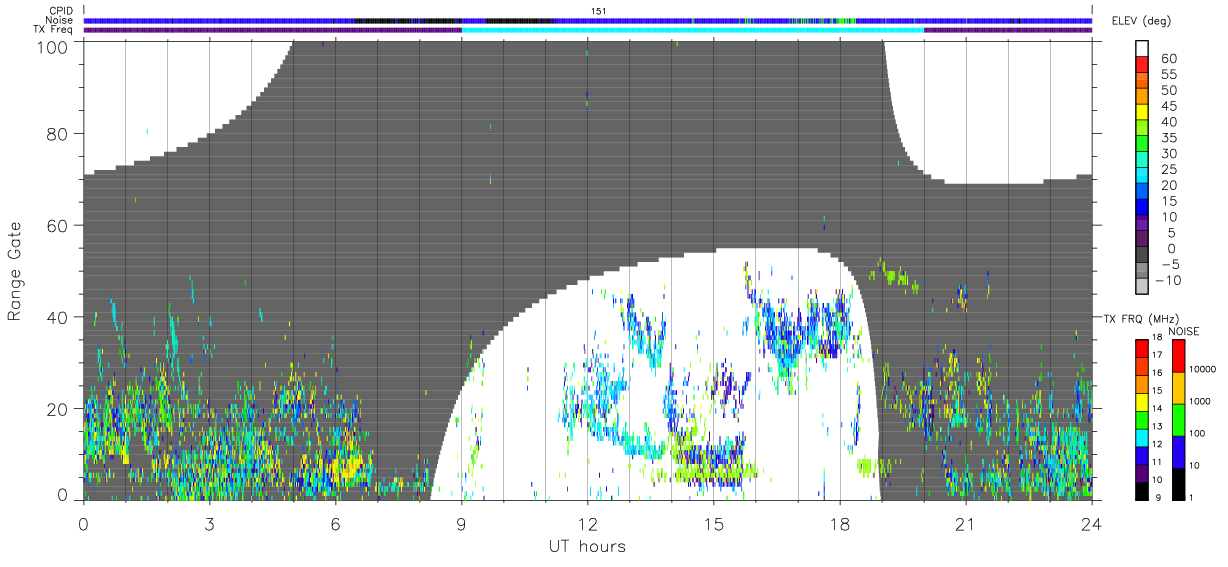Pick the black bottom segment of NOISE bar
The height and width of the screenshot is (567, 1228).
pyautogui.click(x=1178, y=485)
